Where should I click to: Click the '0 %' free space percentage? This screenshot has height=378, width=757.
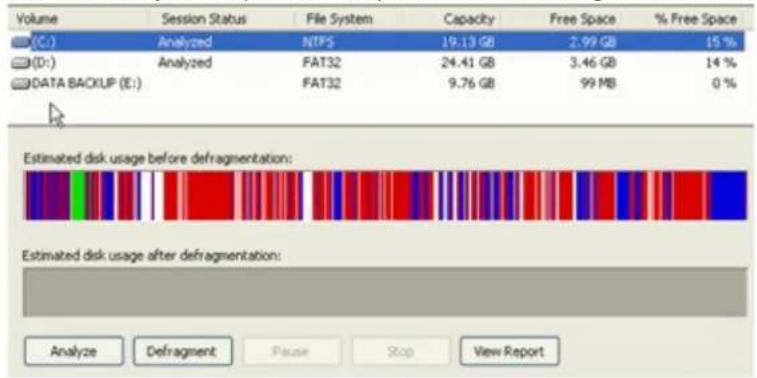point(725,83)
